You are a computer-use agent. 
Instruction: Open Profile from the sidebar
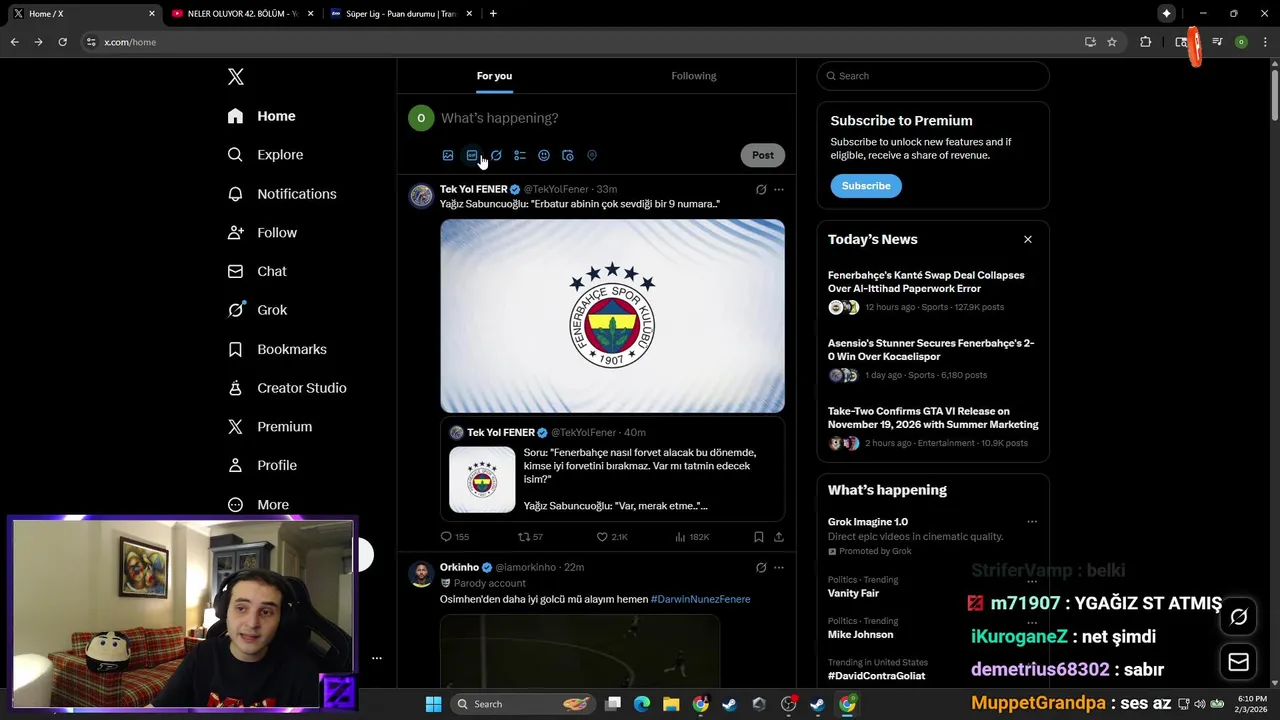pyautogui.click(x=262, y=465)
